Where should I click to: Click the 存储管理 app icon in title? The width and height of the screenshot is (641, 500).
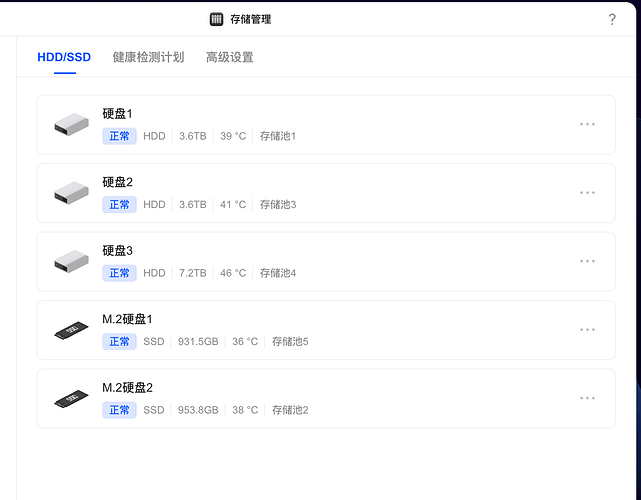216,19
